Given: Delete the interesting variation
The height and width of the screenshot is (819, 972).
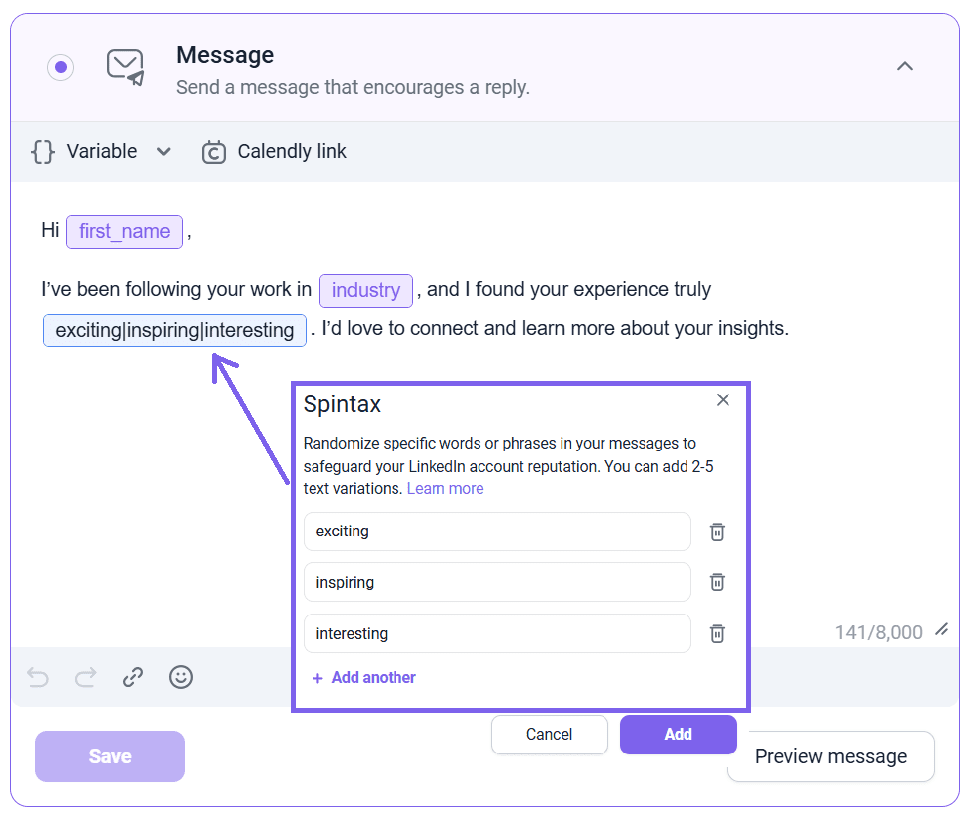Looking at the screenshot, I should (717, 633).
